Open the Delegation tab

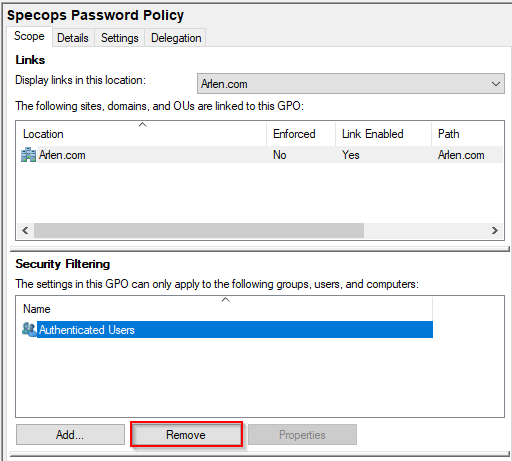(x=176, y=38)
